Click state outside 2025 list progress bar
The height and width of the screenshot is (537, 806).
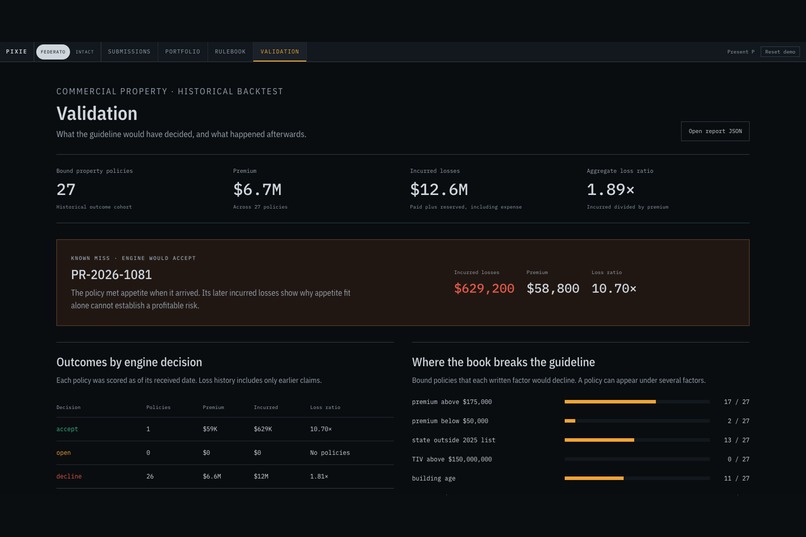637,440
